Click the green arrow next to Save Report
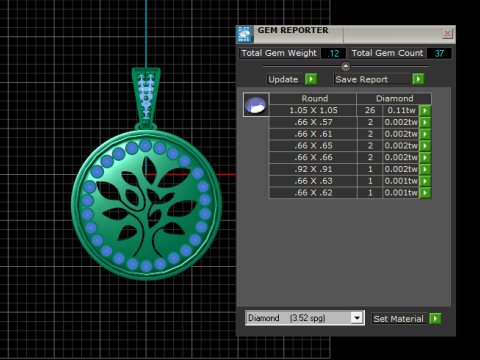480x360 pixels. pyautogui.click(x=418, y=79)
